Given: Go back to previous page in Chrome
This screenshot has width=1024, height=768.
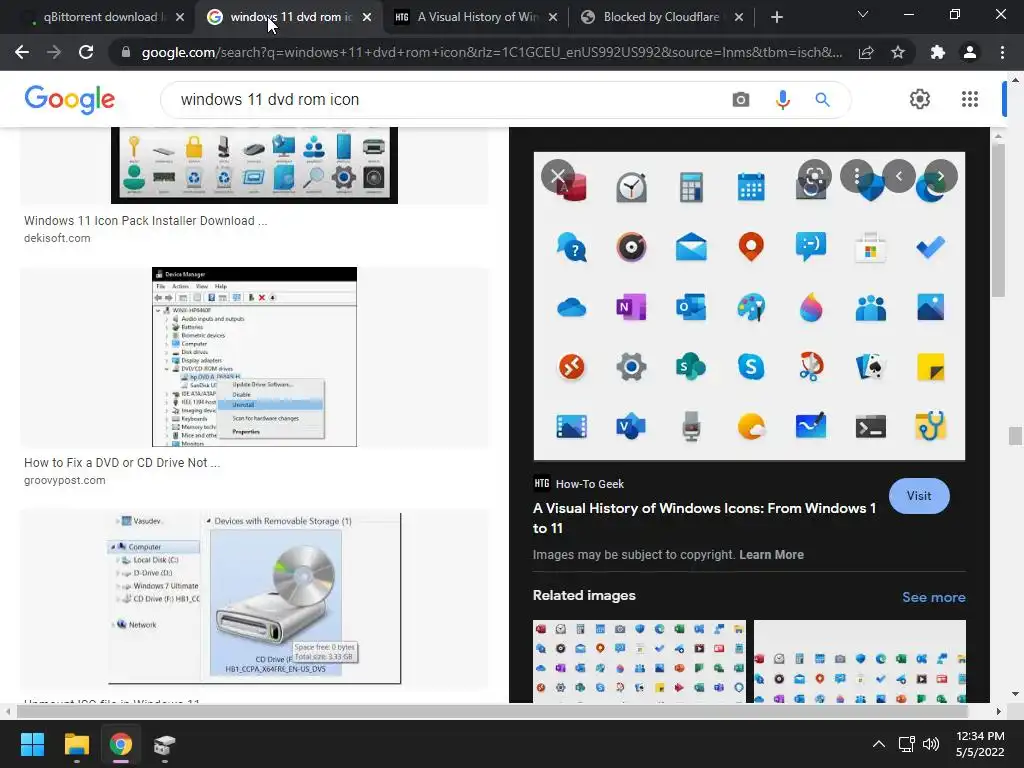Looking at the screenshot, I should pos(22,52).
